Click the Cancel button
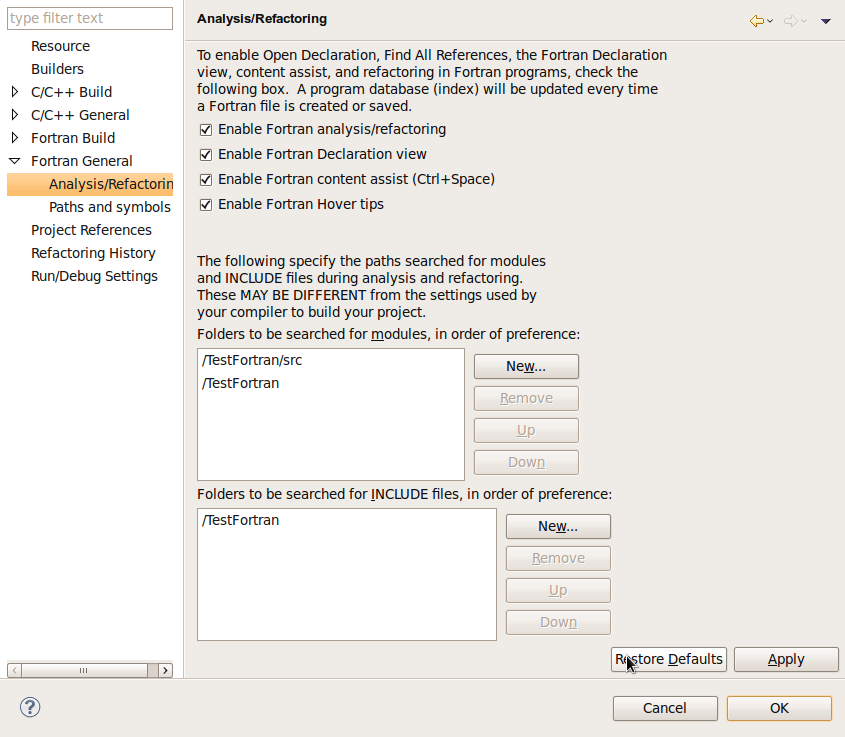This screenshot has height=737, width=845. [665, 708]
